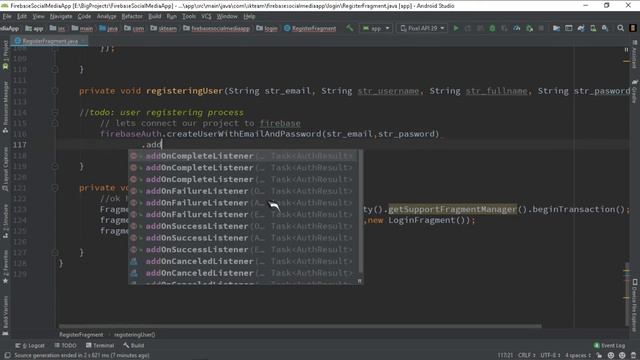The width and height of the screenshot is (640, 360).
Task: Click the Make Project hammer icon
Action: (x=349, y=28)
